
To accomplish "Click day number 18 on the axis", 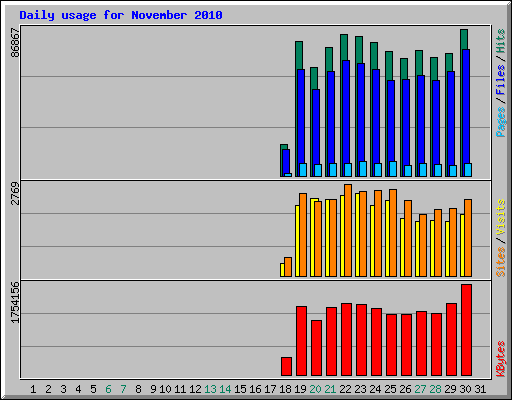I will [x=285, y=389].
